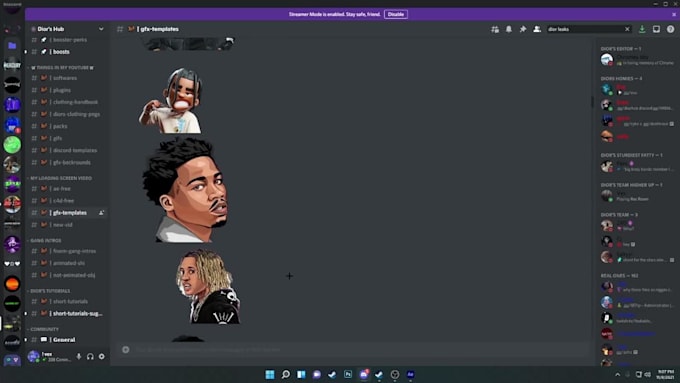The height and width of the screenshot is (383, 680).
Task: Open the afro man illustration image
Action: tap(186, 190)
